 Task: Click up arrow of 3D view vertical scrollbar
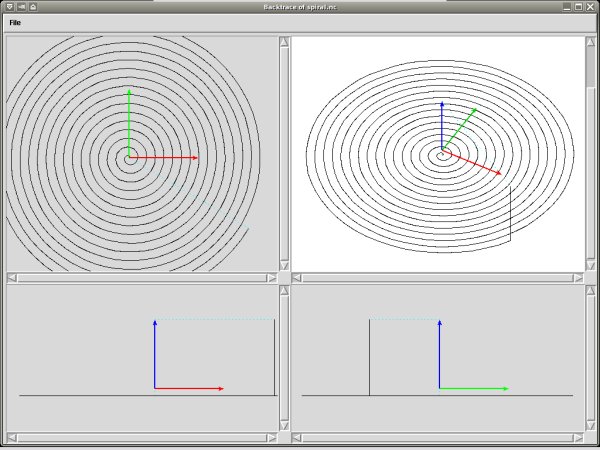590,42
